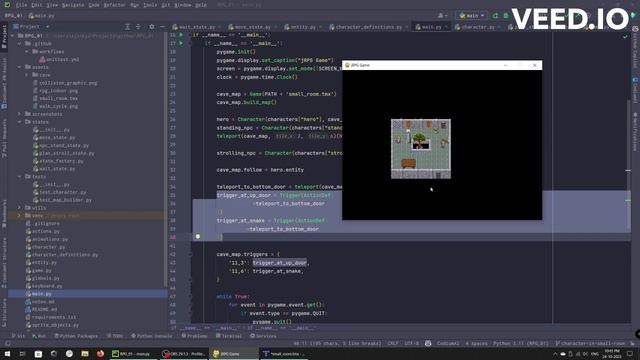
Task: Expand the utils folder
Action: coord(19,208)
